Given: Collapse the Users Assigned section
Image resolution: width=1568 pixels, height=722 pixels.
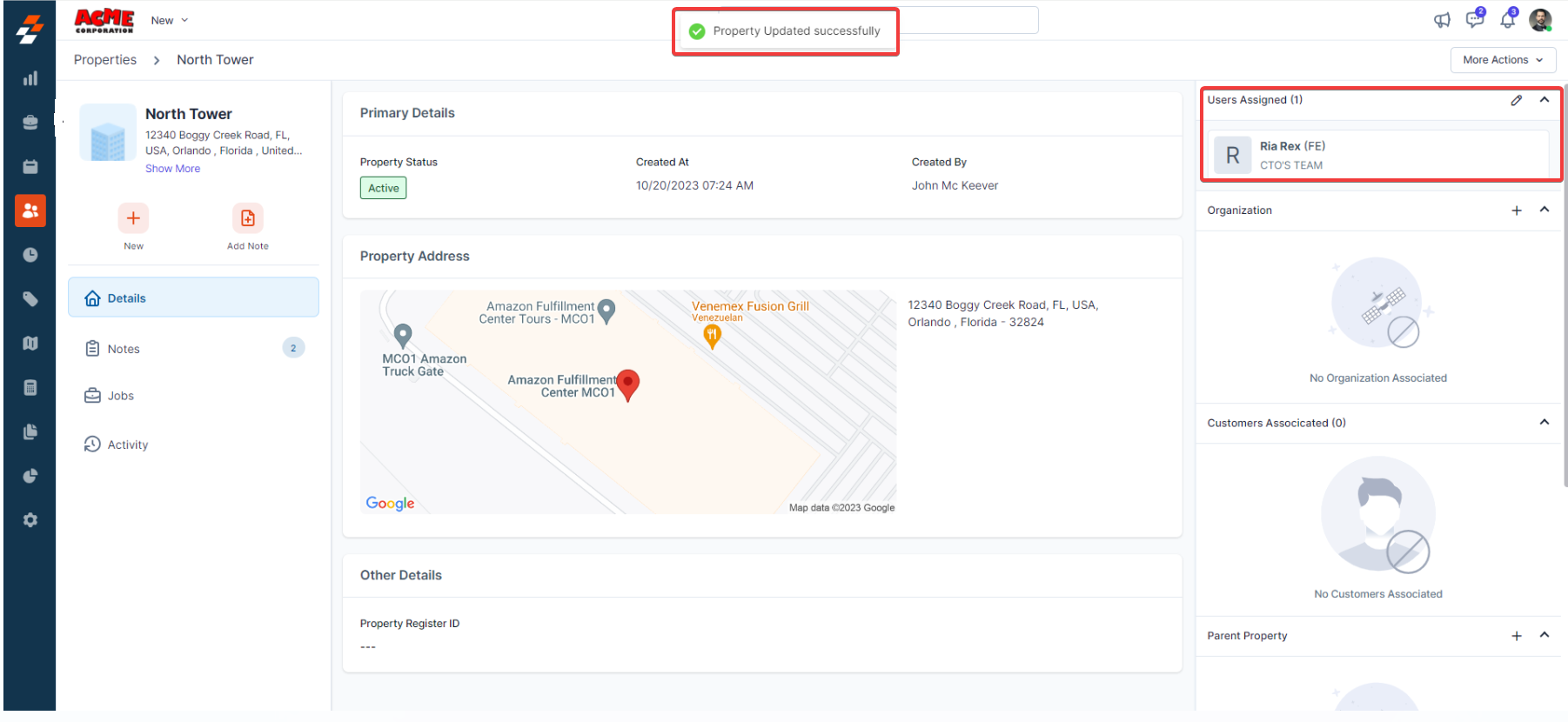Looking at the screenshot, I should tap(1544, 100).
